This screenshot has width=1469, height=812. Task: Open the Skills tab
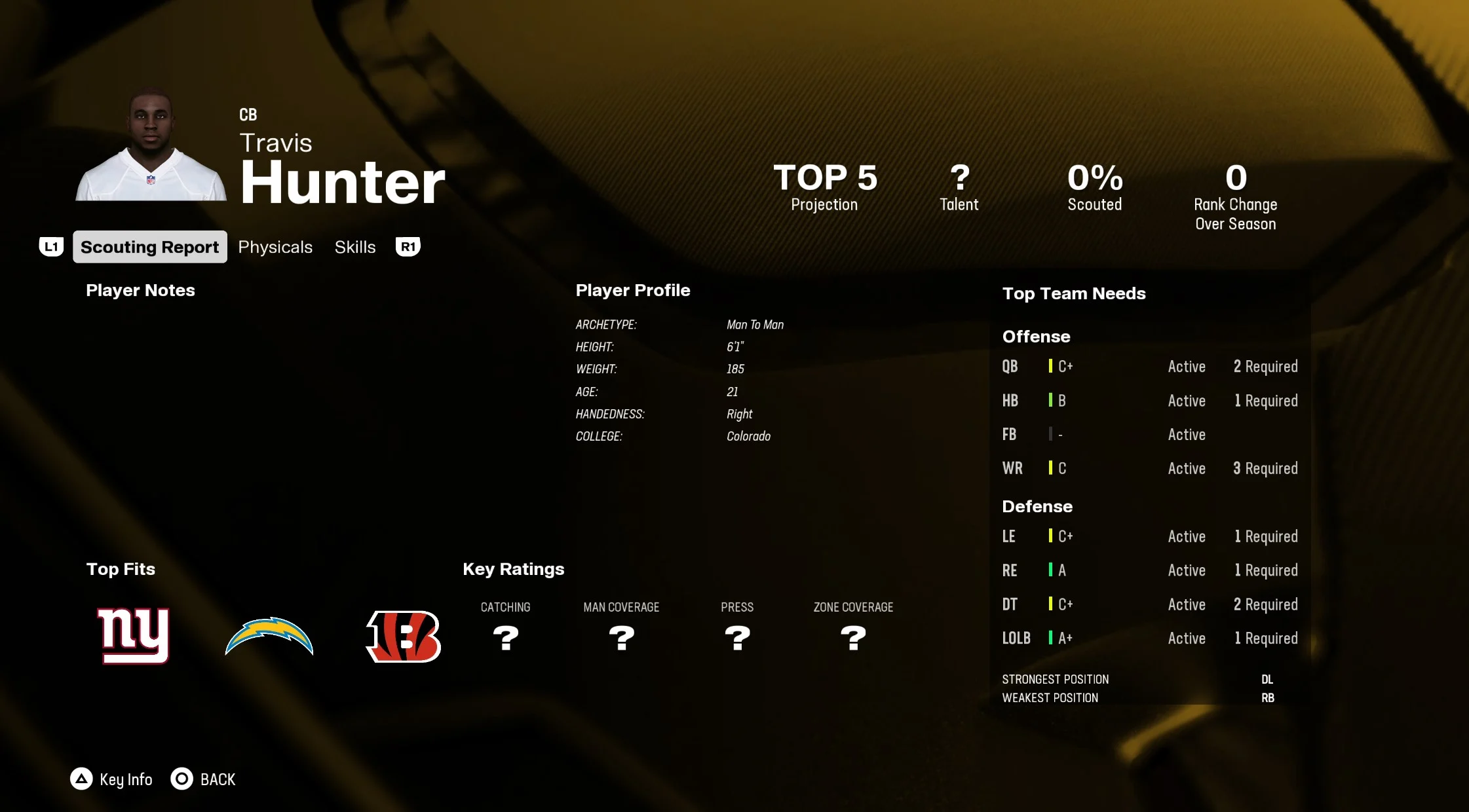353,247
